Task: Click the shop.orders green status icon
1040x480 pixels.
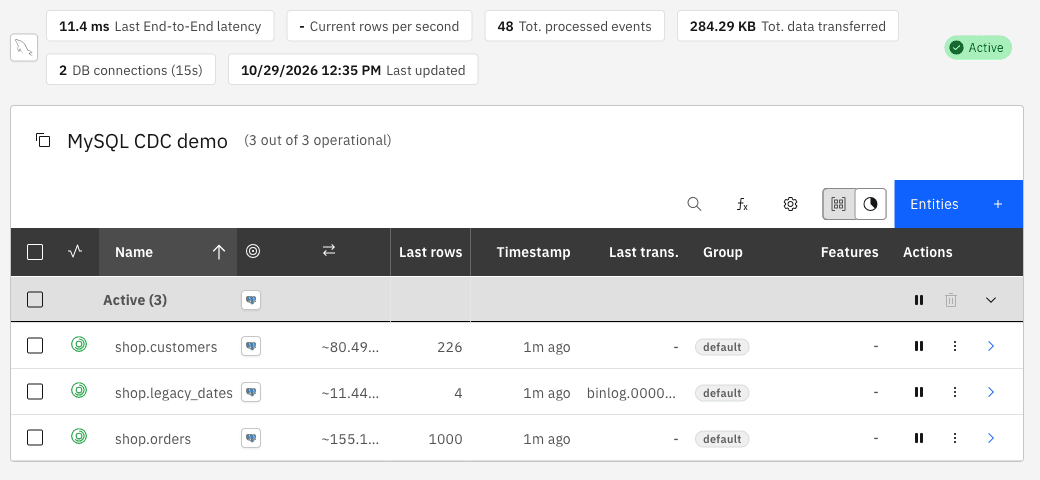Action: [x=79, y=436]
